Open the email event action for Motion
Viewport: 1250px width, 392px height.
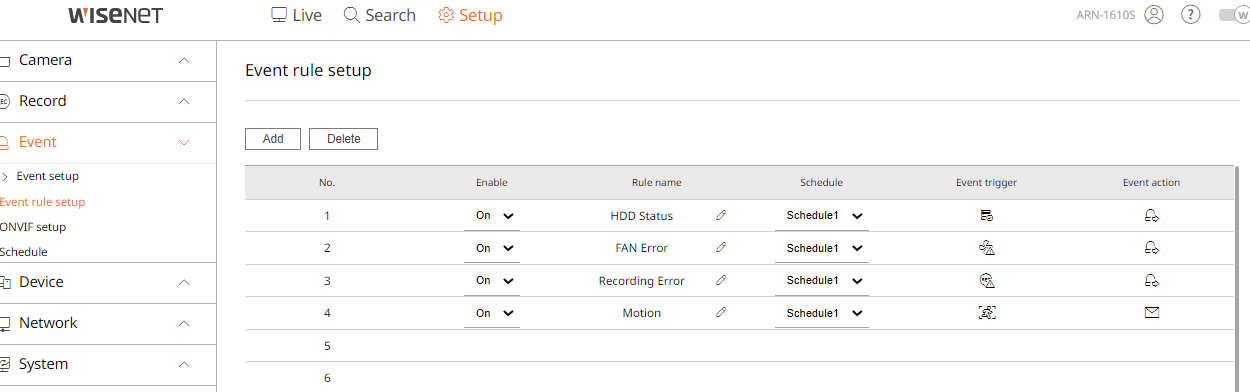pyautogui.click(x=1151, y=313)
